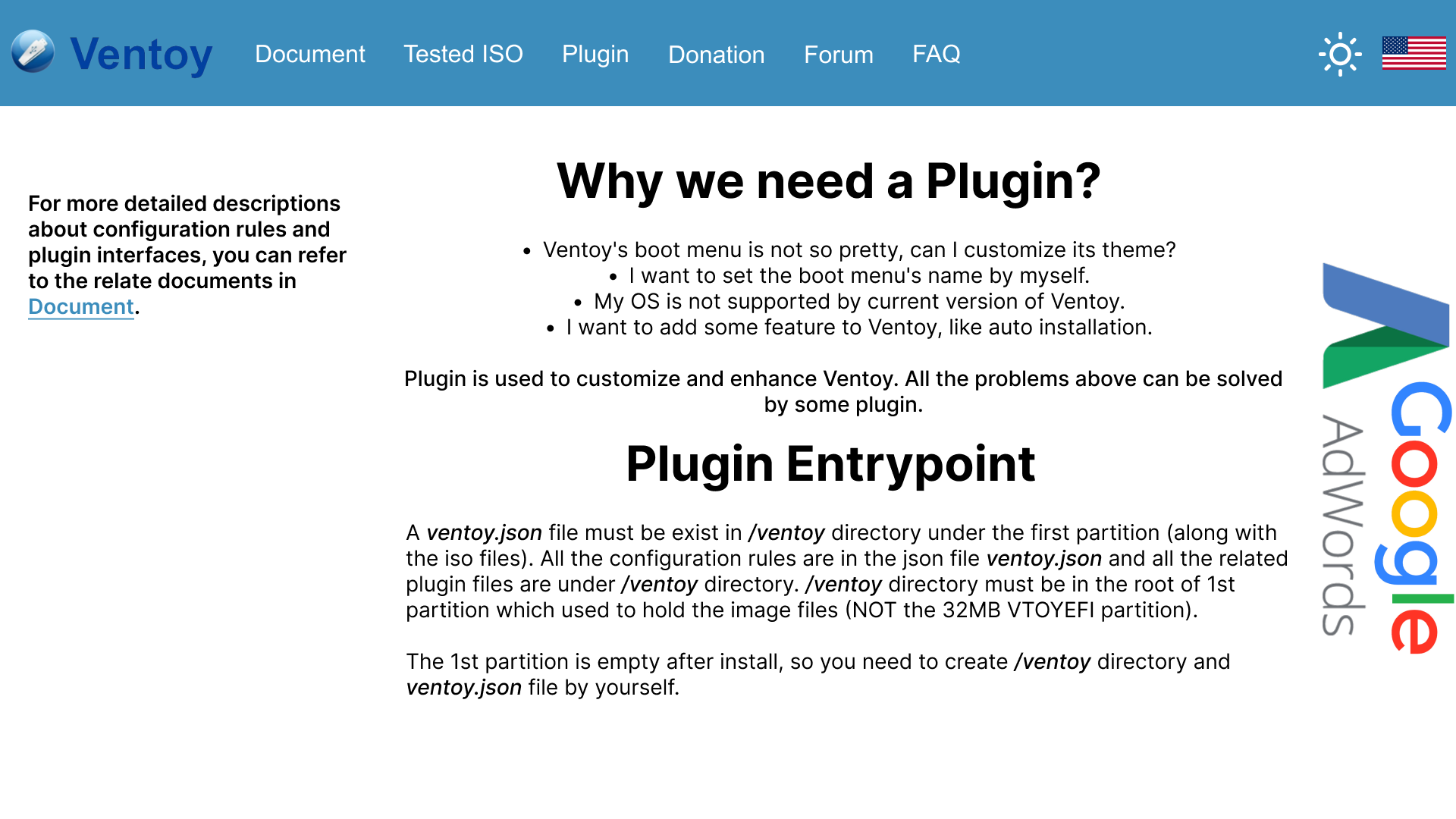Viewport: 1456px width, 819px height.
Task: Click the Ventoy brand title
Action: point(141,55)
